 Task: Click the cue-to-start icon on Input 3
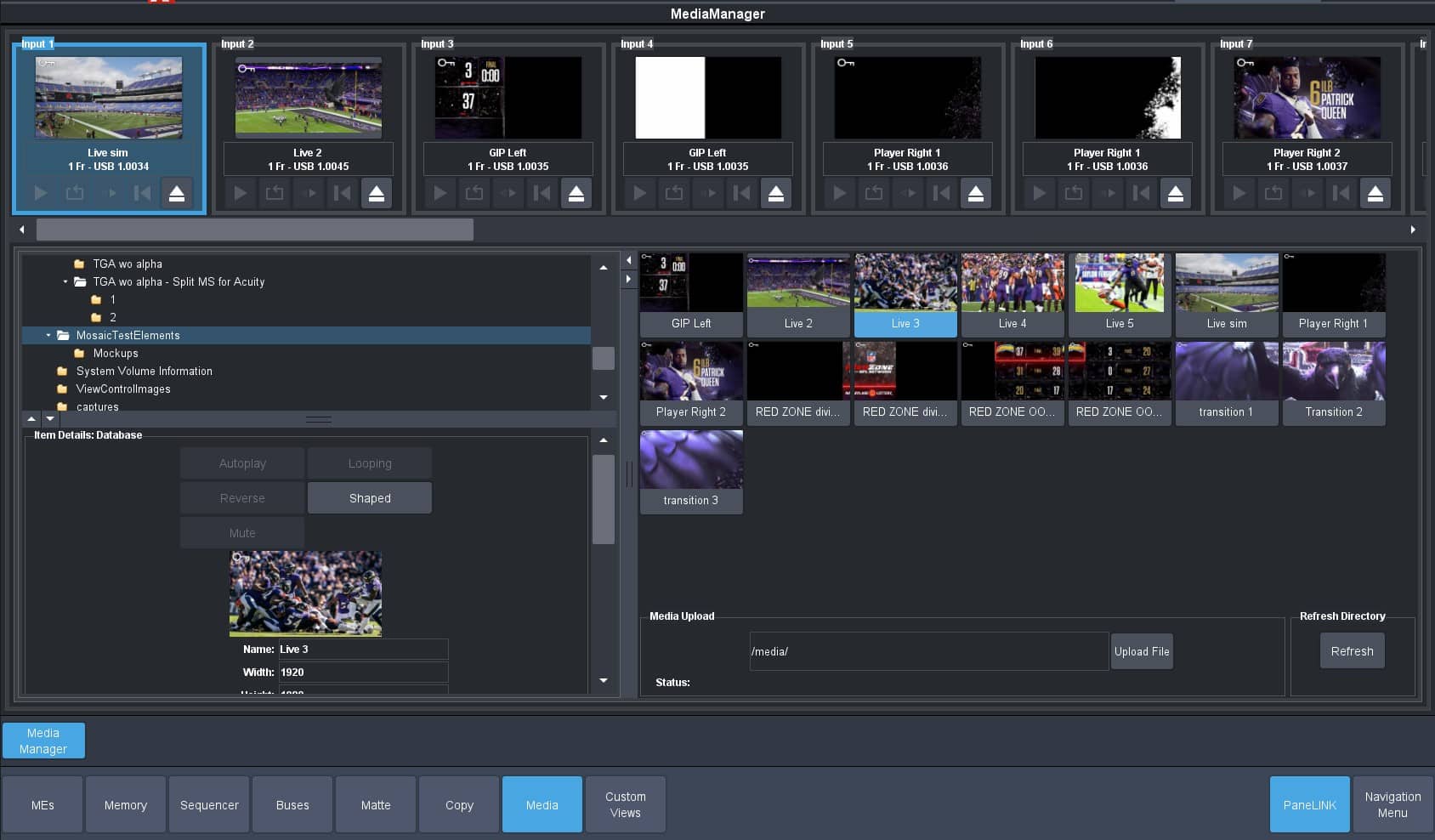click(542, 193)
